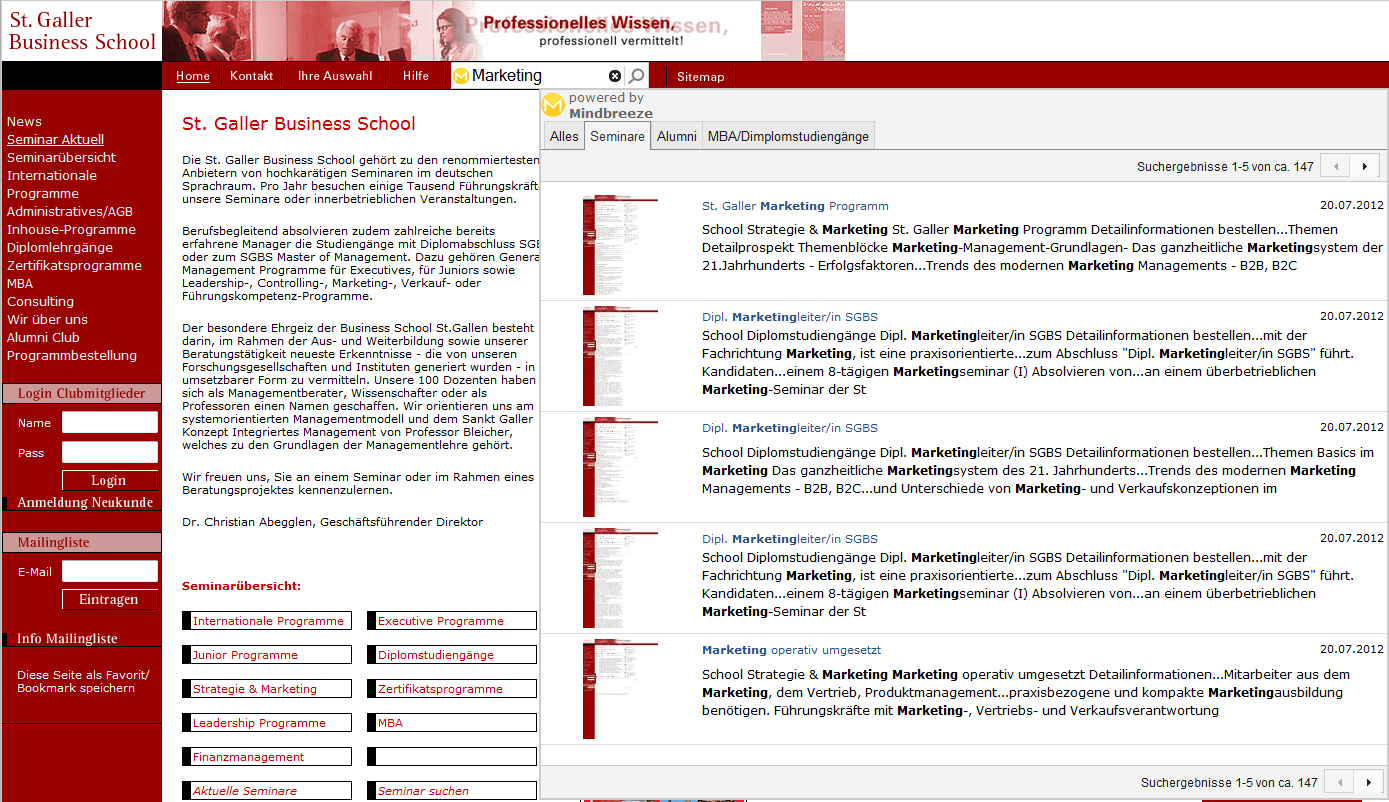Open Alumni Club in the sidebar
The width and height of the screenshot is (1389, 802).
click(43, 338)
